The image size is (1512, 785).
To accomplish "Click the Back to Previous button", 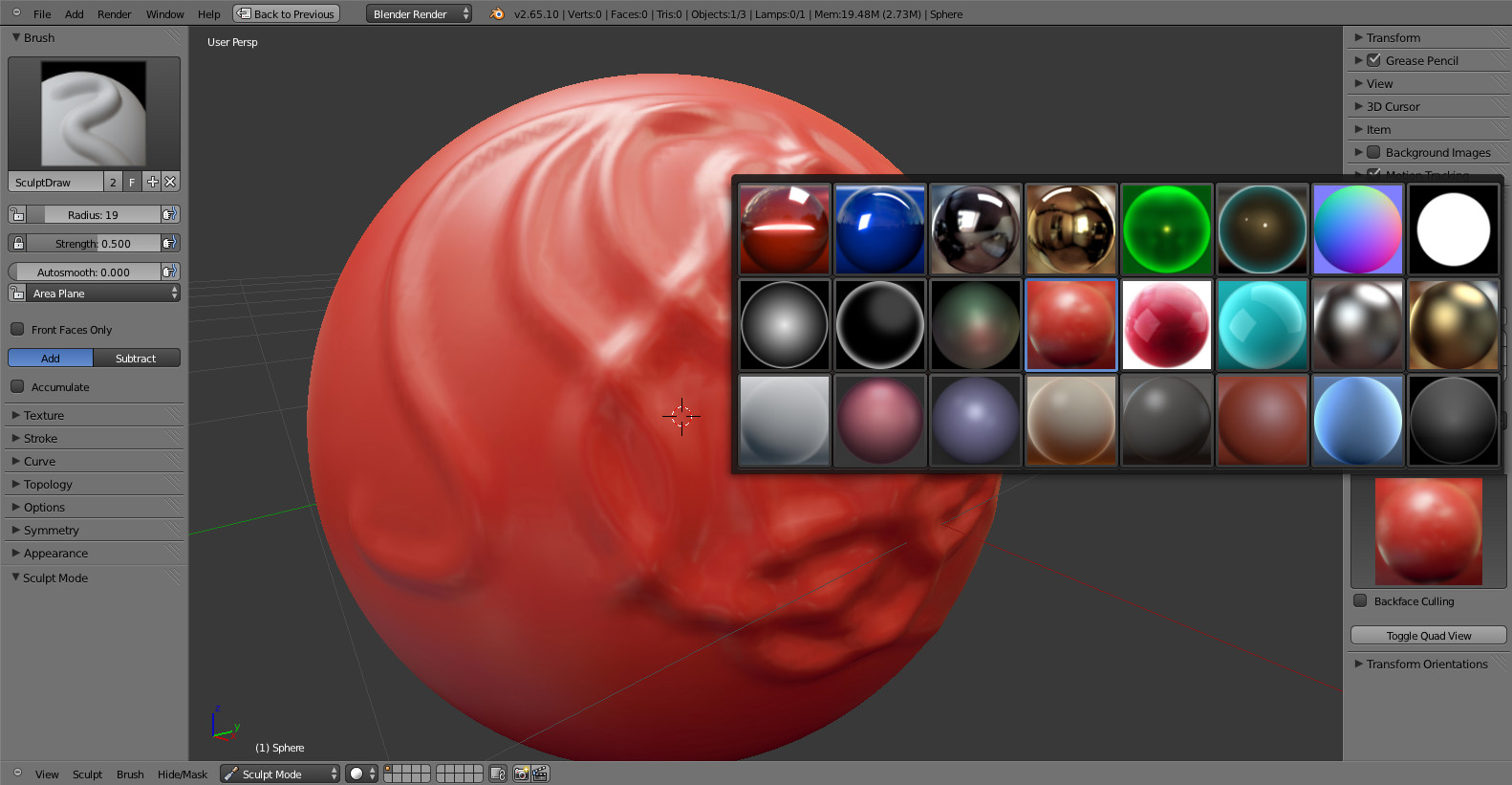I will [287, 13].
